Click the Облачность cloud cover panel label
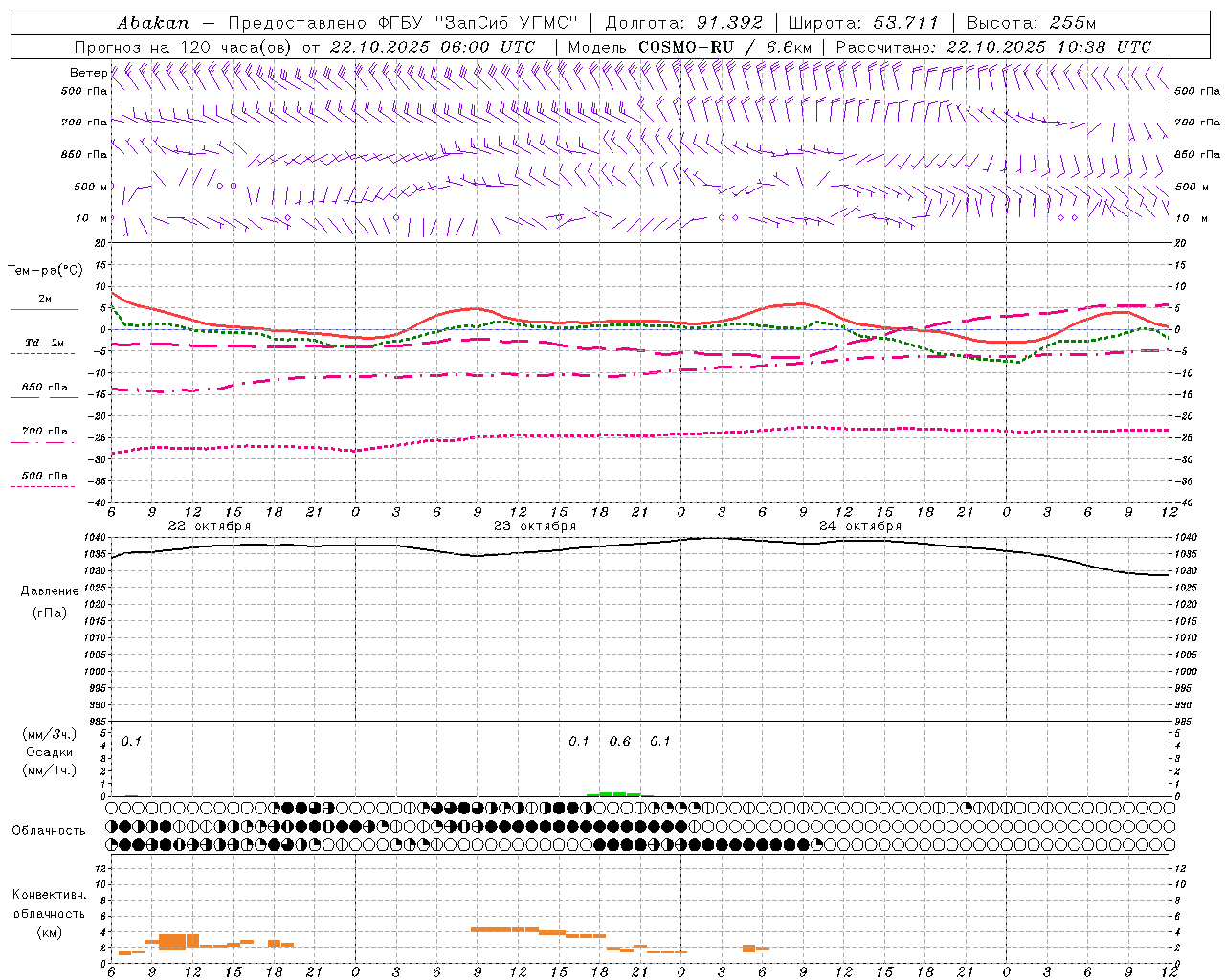 tap(49, 831)
